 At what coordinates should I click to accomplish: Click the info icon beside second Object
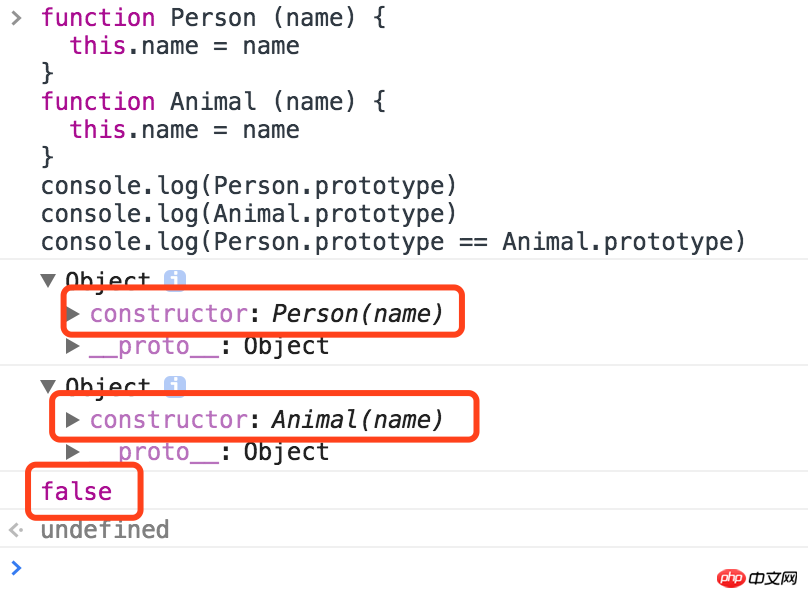tap(175, 386)
